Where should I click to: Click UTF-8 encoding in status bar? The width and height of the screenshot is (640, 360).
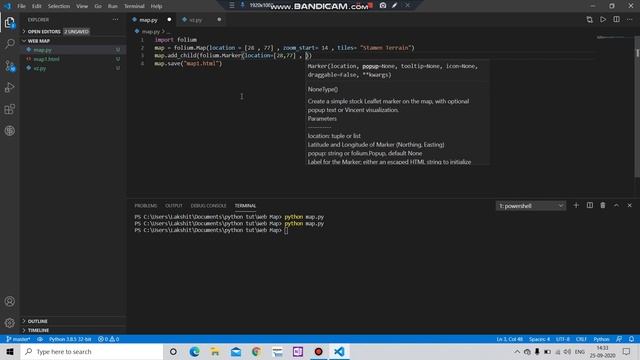(x=562, y=339)
